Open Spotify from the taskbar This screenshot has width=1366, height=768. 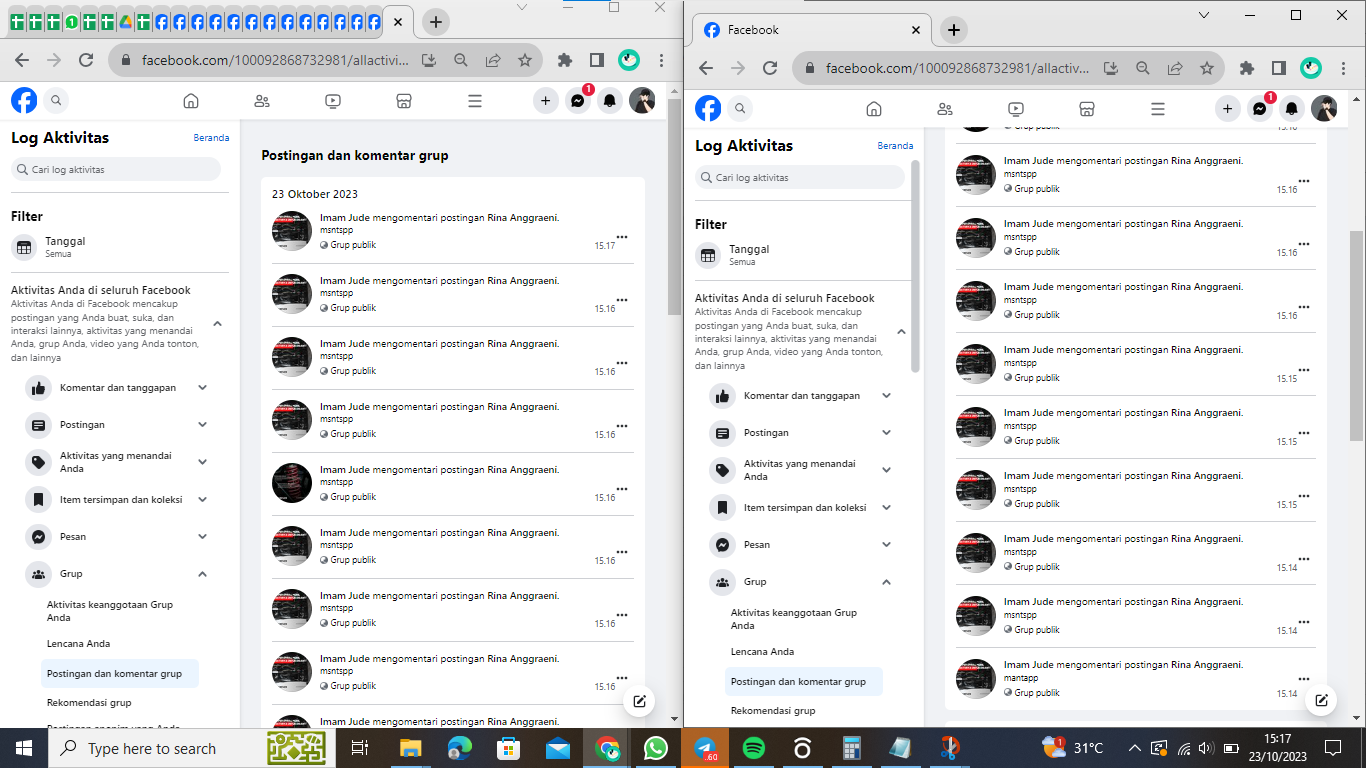(754, 748)
